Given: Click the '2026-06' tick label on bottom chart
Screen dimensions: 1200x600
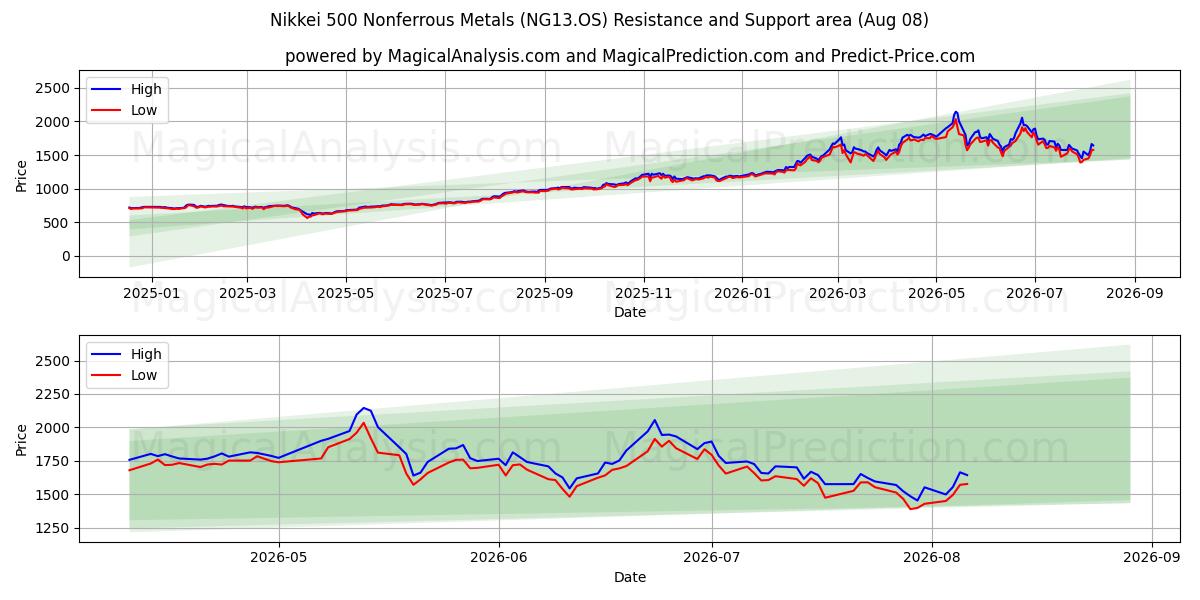Looking at the screenshot, I should coord(499,559).
